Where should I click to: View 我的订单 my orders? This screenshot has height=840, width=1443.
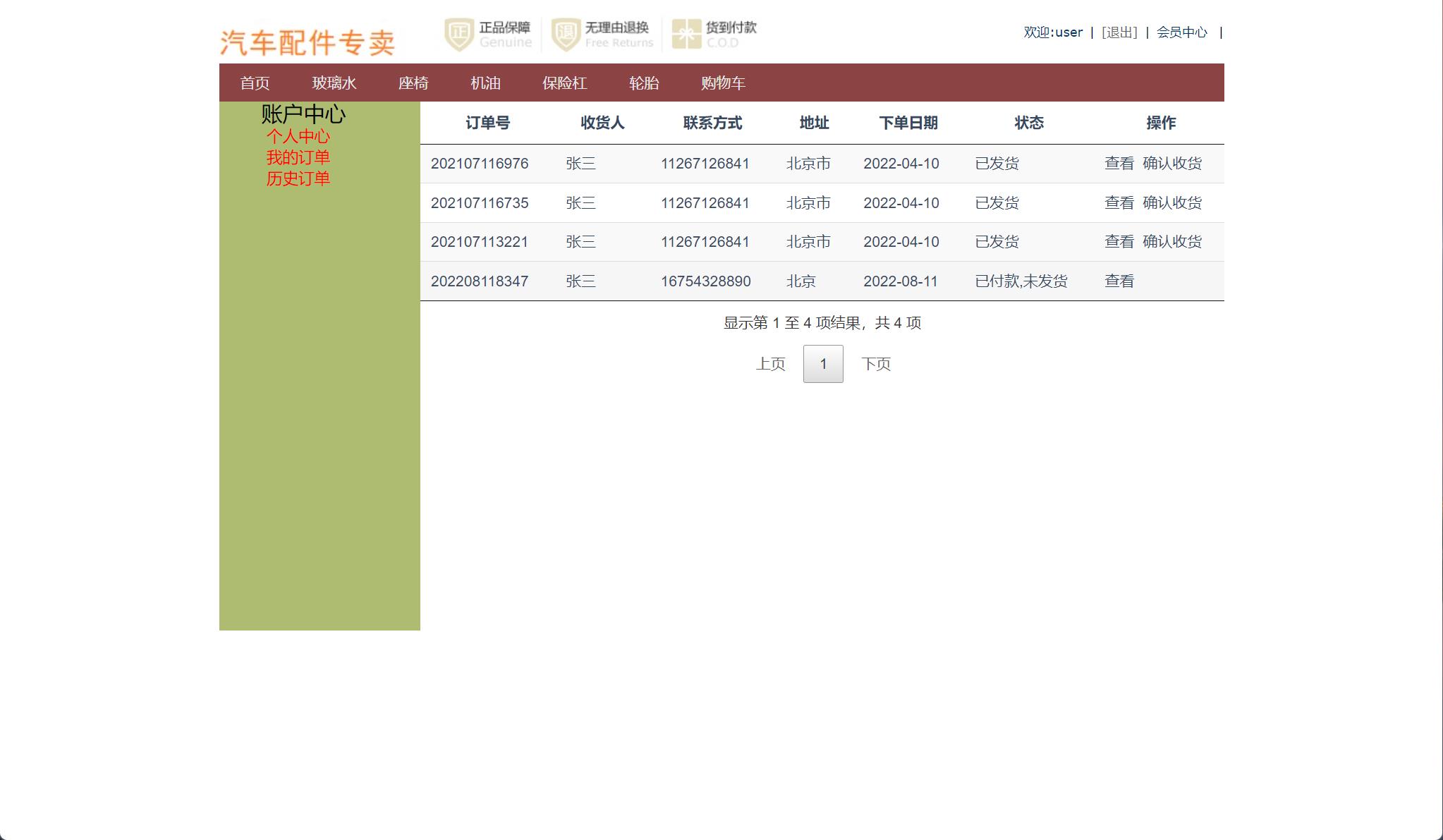pos(298,158)
